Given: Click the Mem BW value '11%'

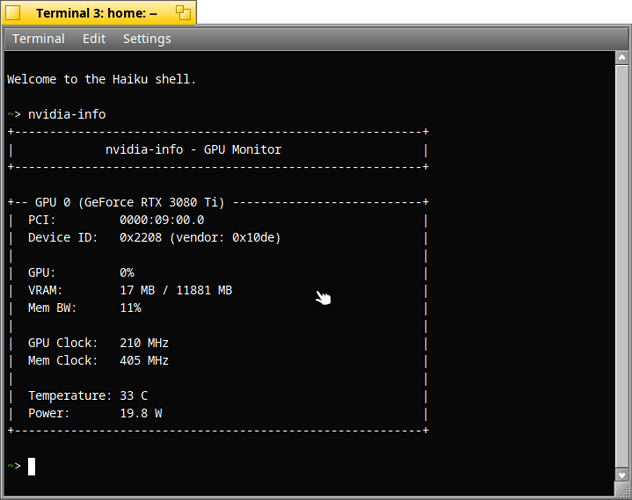Looking at the screenshot, I should [x=131, y=308].
